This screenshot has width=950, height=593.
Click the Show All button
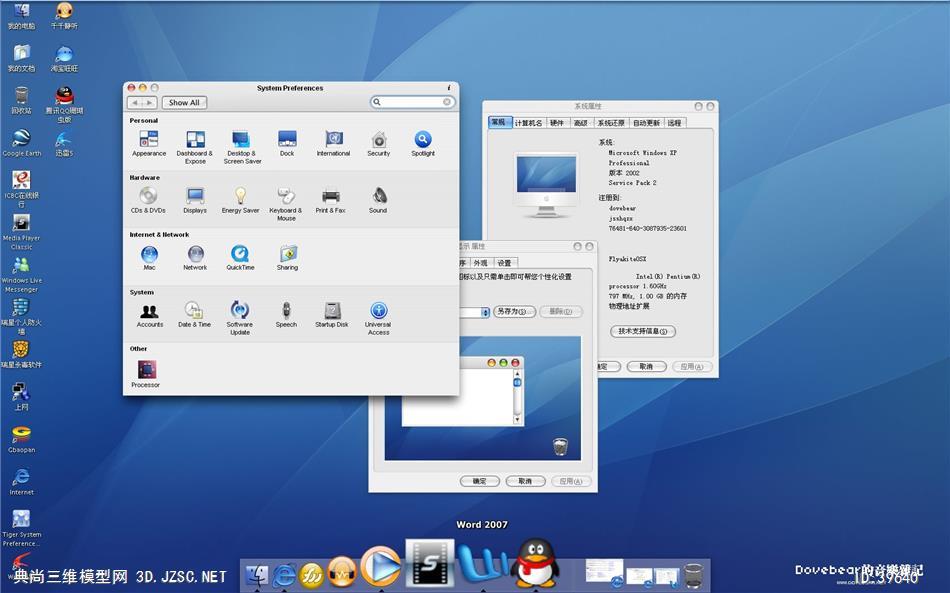(184, 103)
